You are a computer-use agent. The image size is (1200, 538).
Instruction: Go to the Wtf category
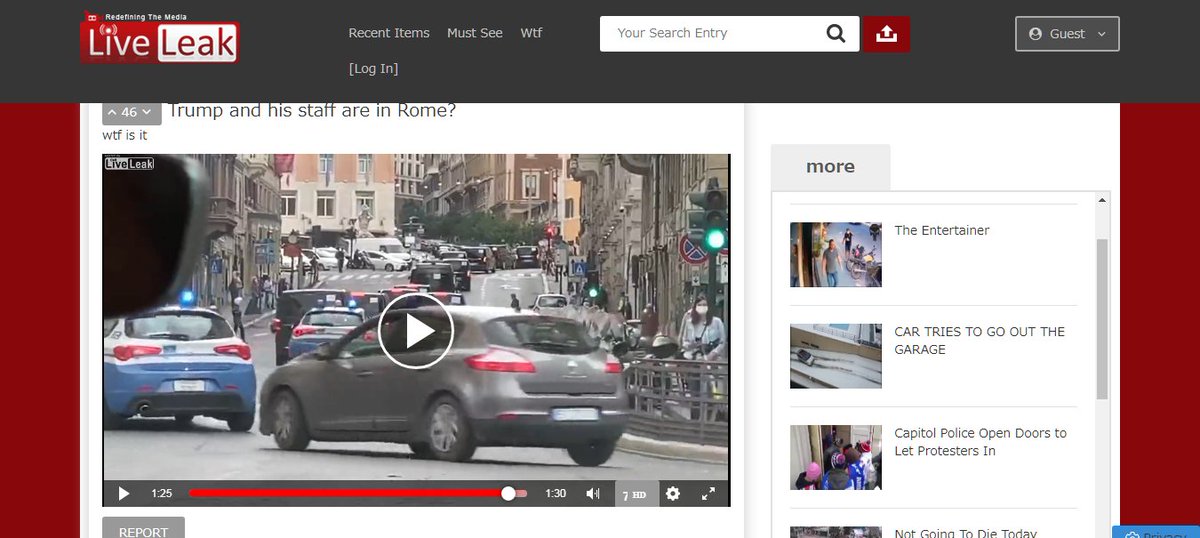tap(531, 33)
